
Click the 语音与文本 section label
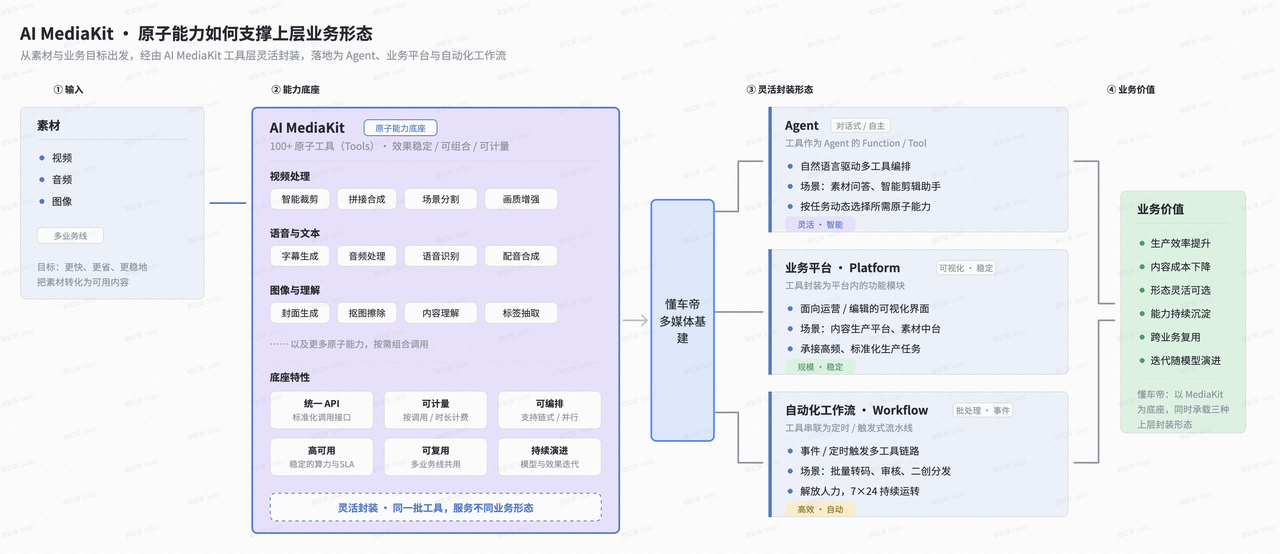point(294,233)
